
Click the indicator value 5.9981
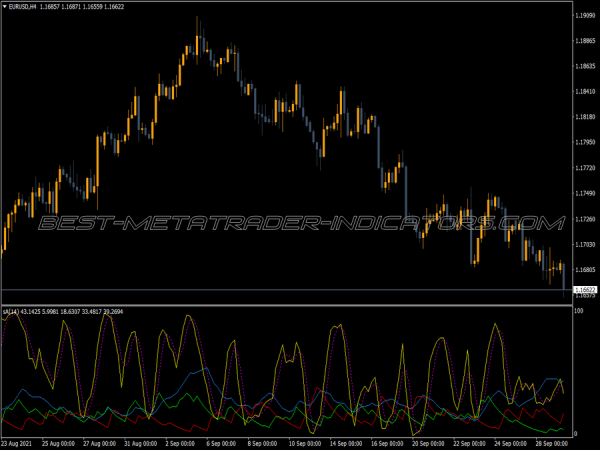coord(49,312)
